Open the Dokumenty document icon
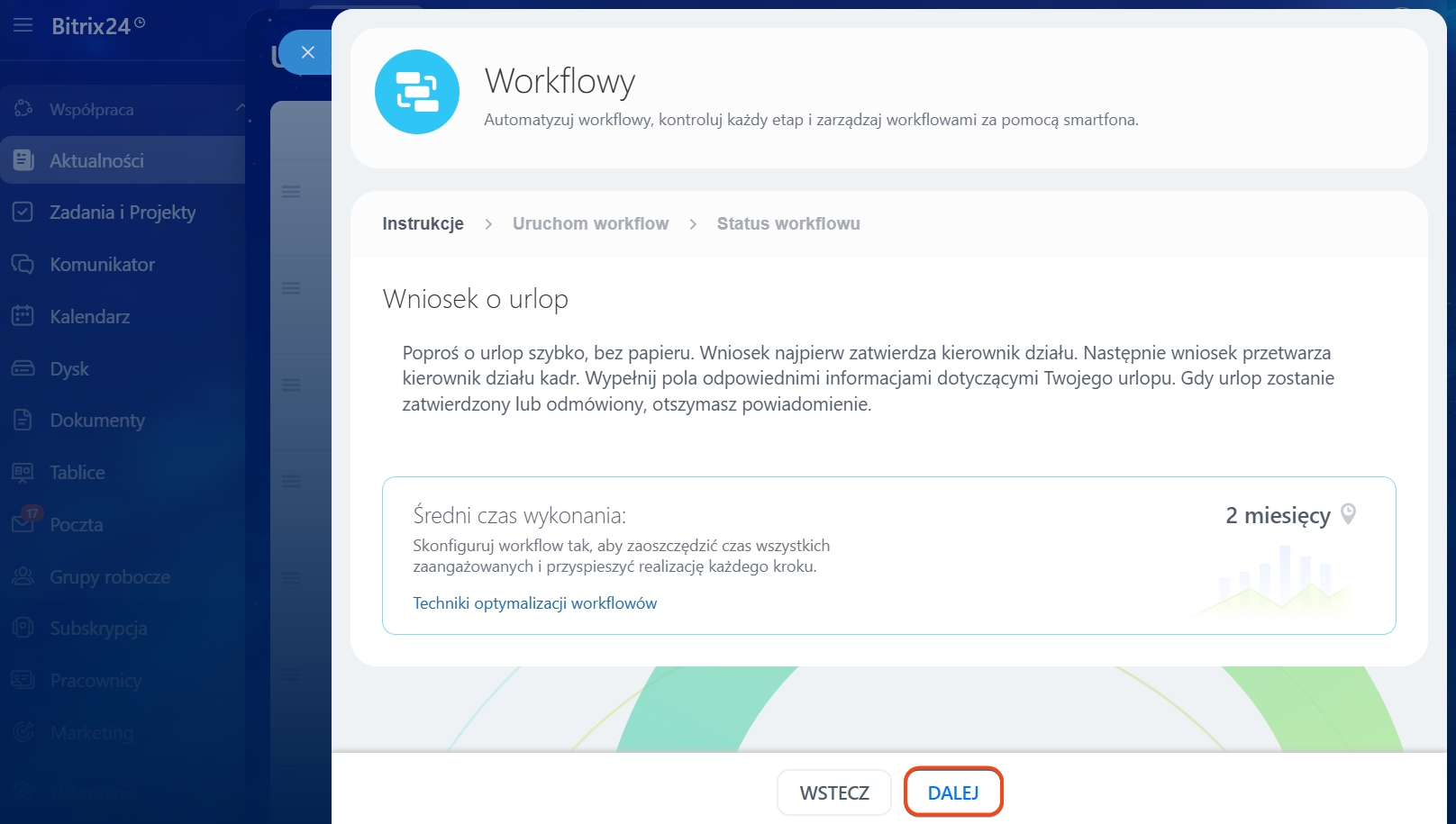Image resolution: width=1456 pixels, height=824 pixels. tap(23, 420)
